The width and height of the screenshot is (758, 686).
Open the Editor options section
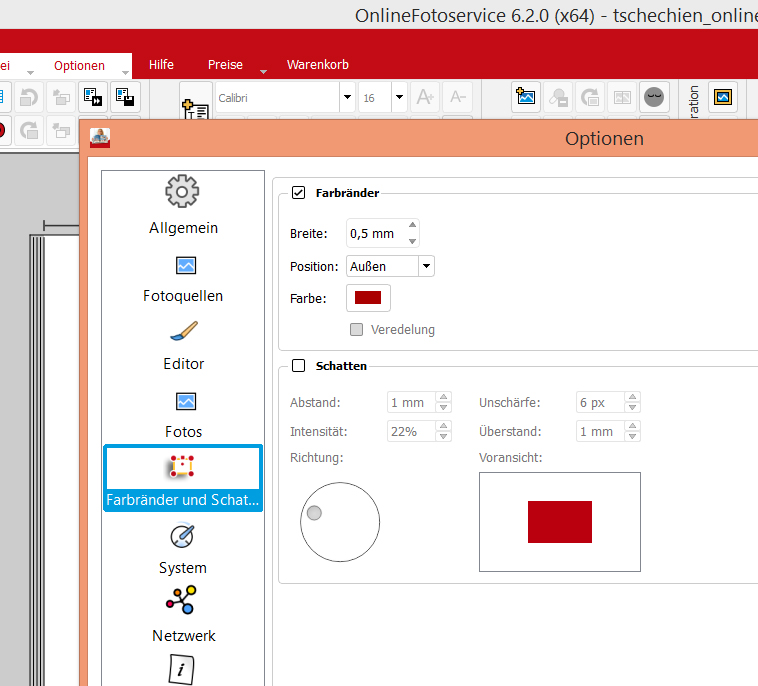pos(183,345)
